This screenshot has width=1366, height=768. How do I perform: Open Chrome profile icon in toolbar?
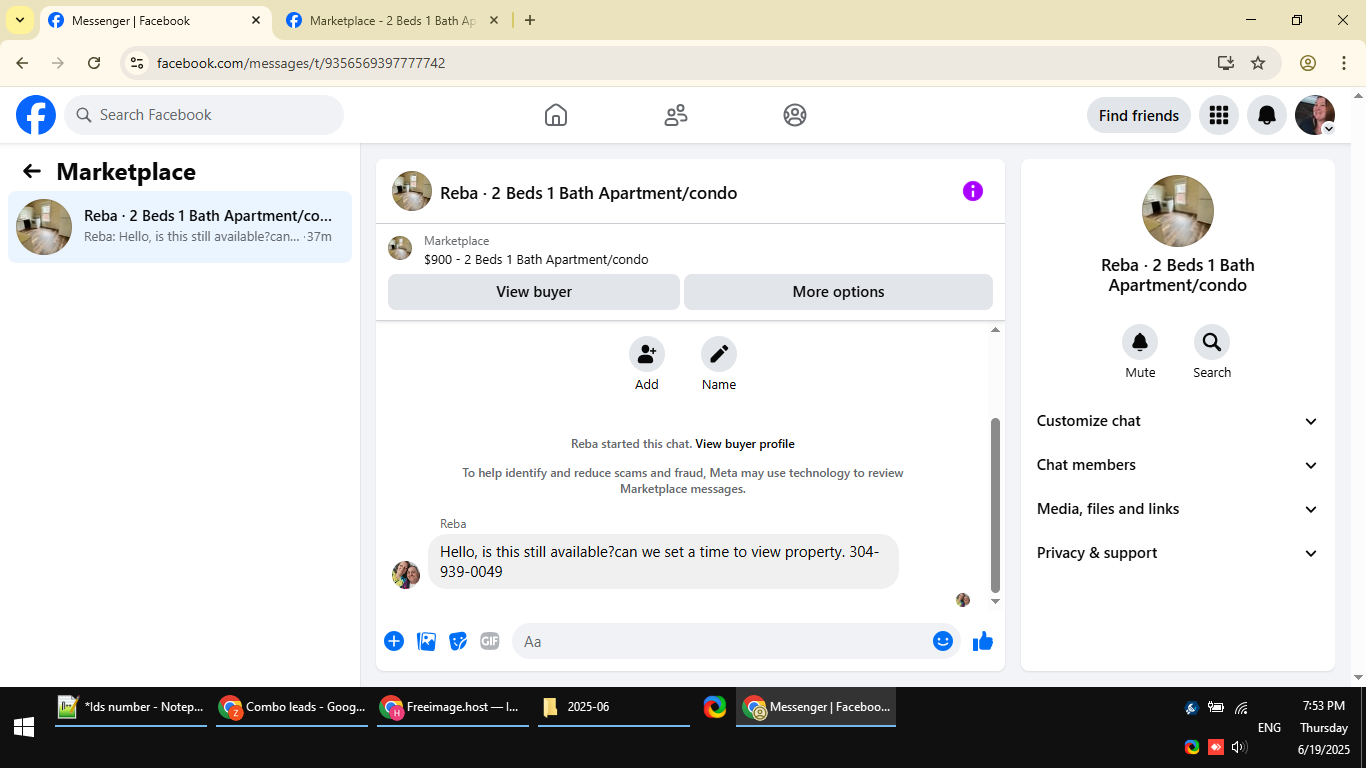pos(1308,63)
